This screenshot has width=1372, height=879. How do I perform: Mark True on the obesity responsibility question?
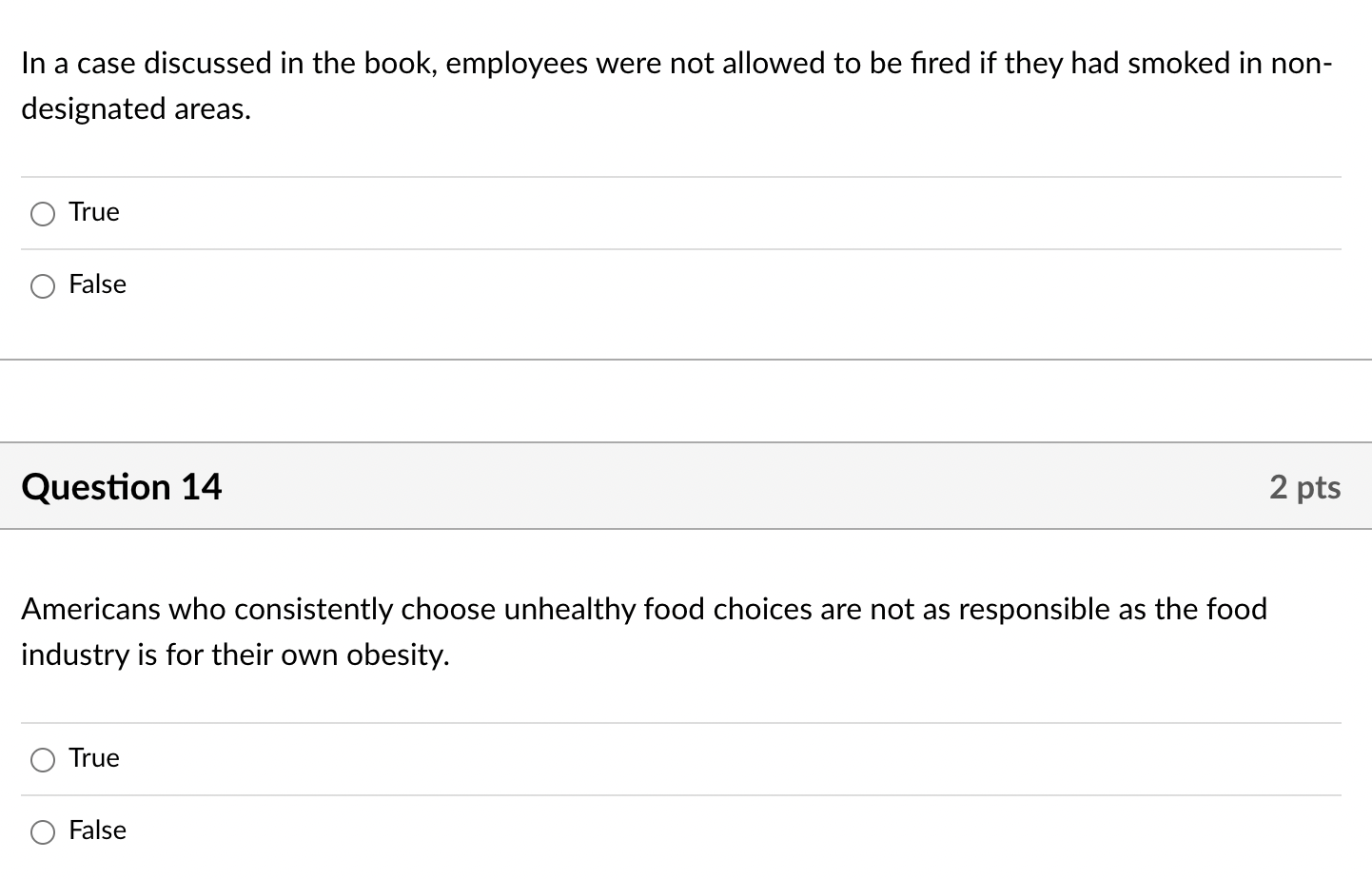(42, 759)
